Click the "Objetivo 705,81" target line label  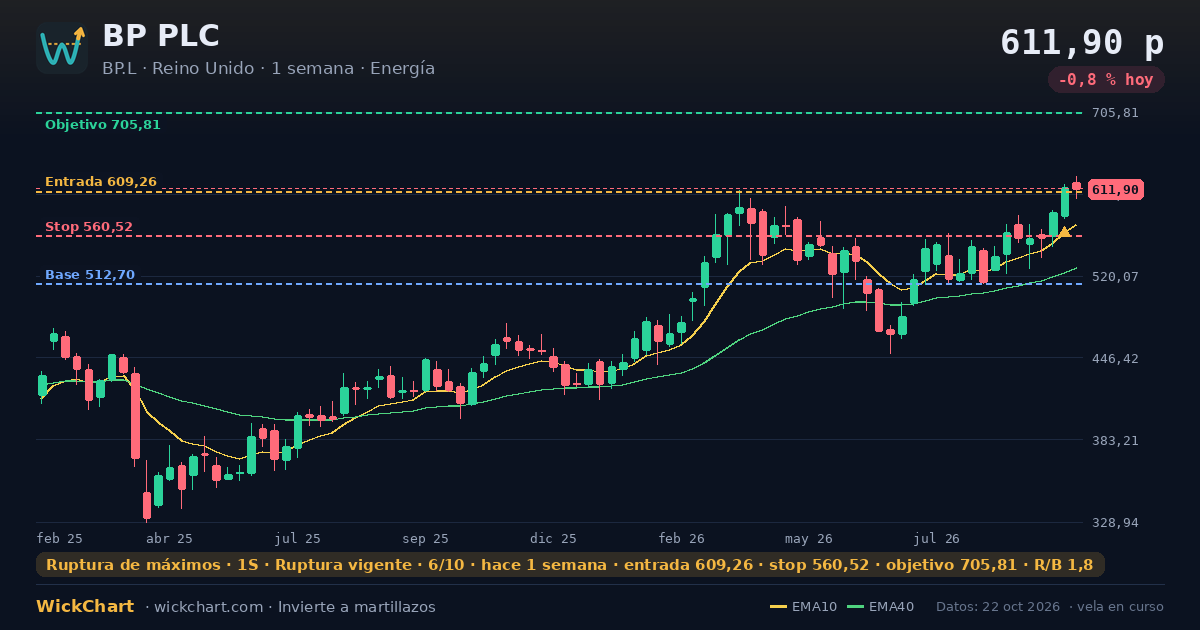(x=103, y=125)
